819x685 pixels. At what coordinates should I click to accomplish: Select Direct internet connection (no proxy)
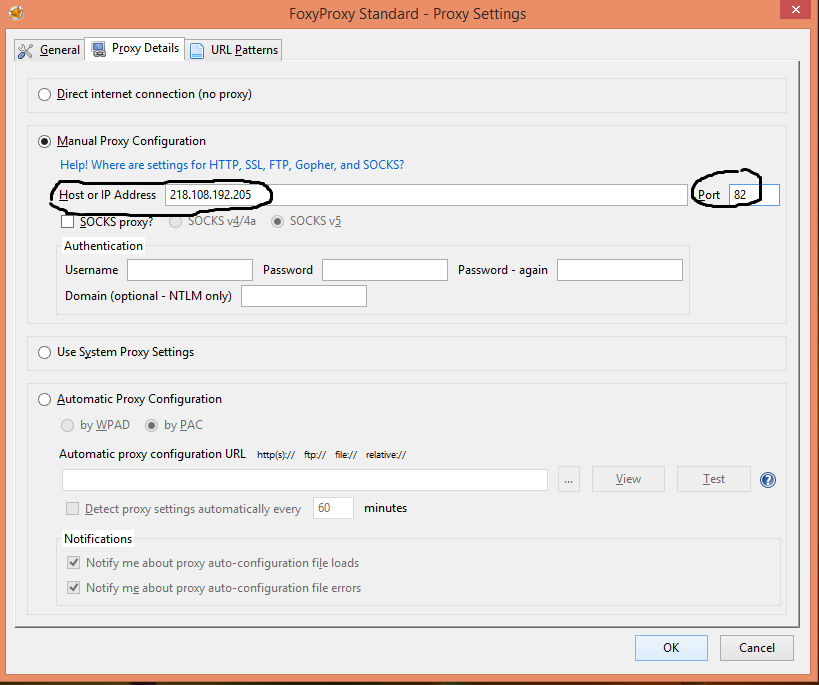click(44, 94)
